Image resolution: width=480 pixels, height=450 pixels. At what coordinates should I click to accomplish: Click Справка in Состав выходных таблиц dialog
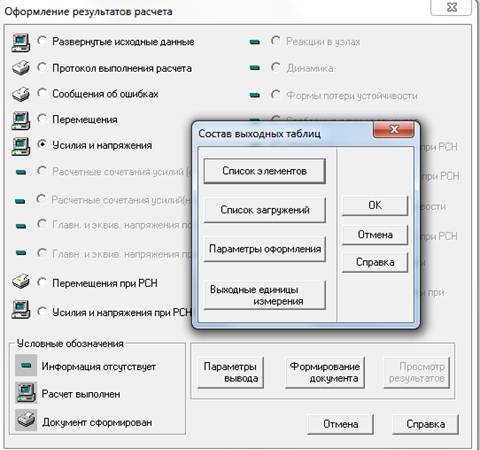pyautogui.click(x=375, y=262)
